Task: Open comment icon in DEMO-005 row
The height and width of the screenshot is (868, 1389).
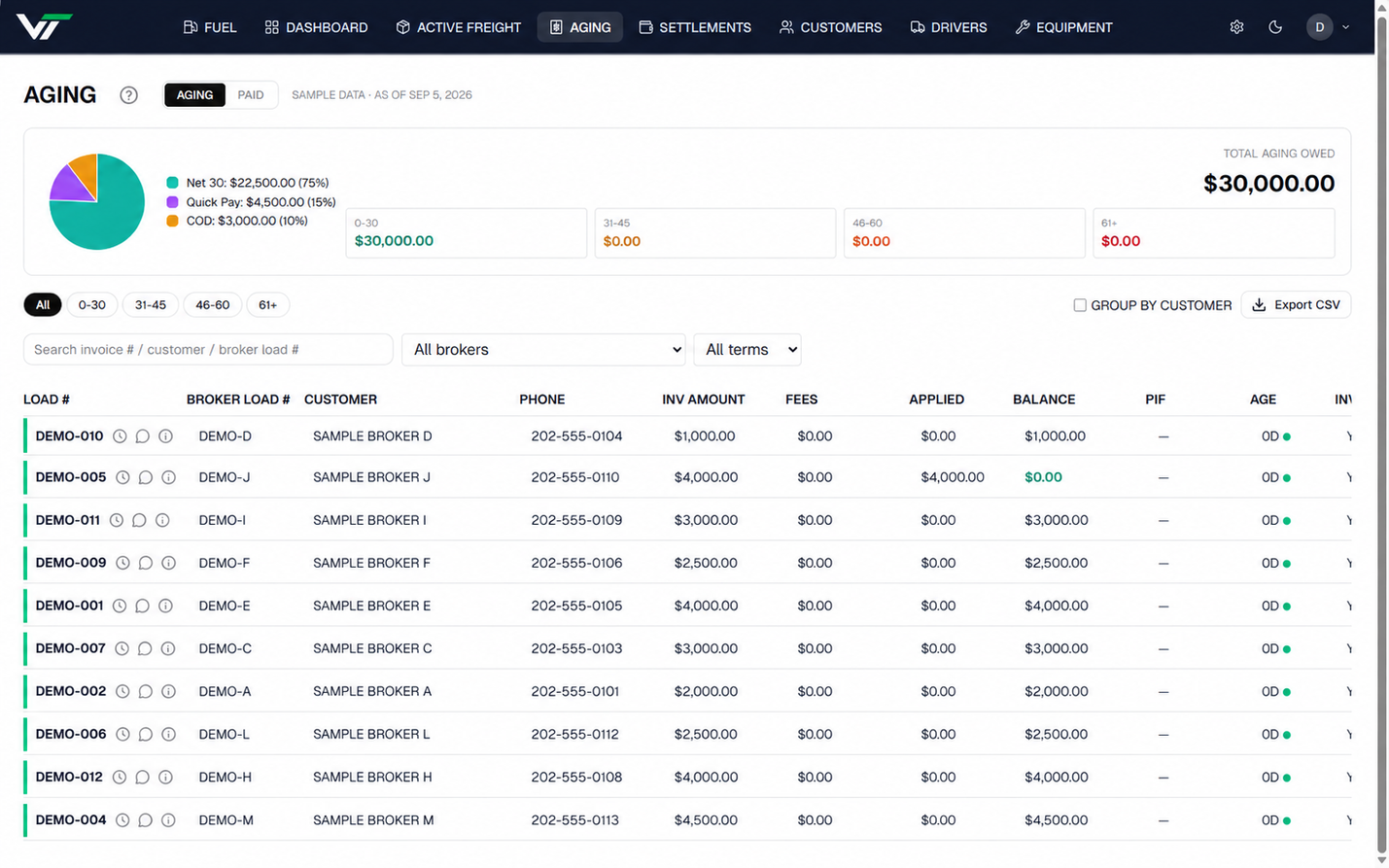Action: (x=146, y=477)
